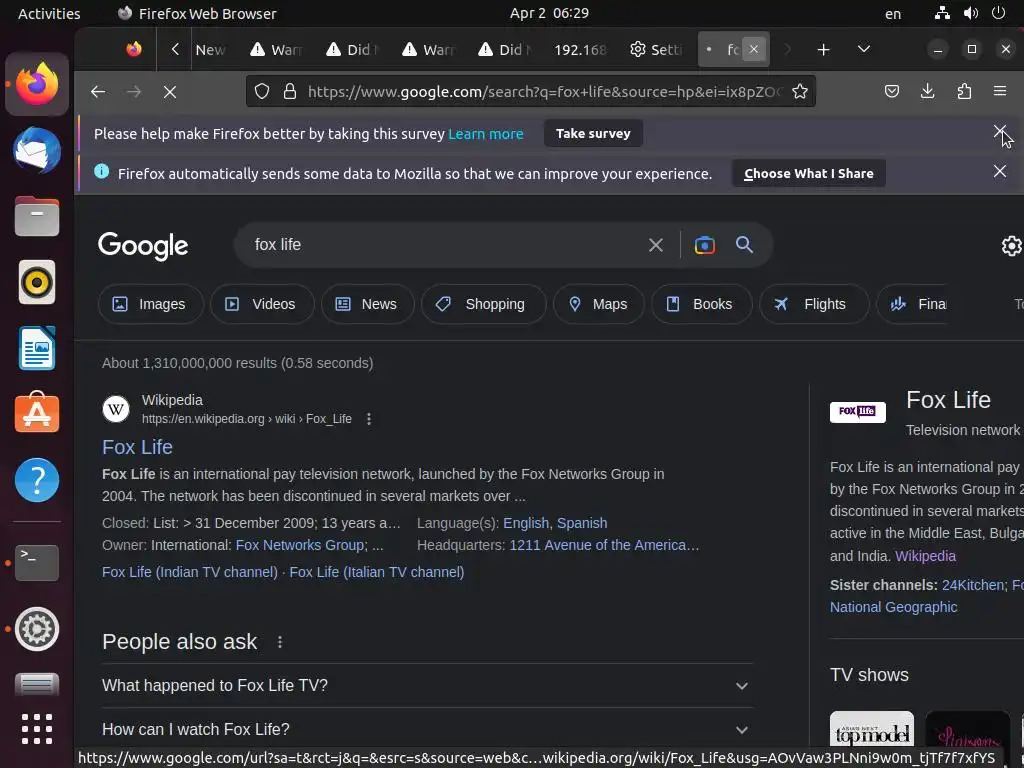This screenshot has width=1024, height=768.
Task: Open the English language link
Action: [x=526, y=523]
